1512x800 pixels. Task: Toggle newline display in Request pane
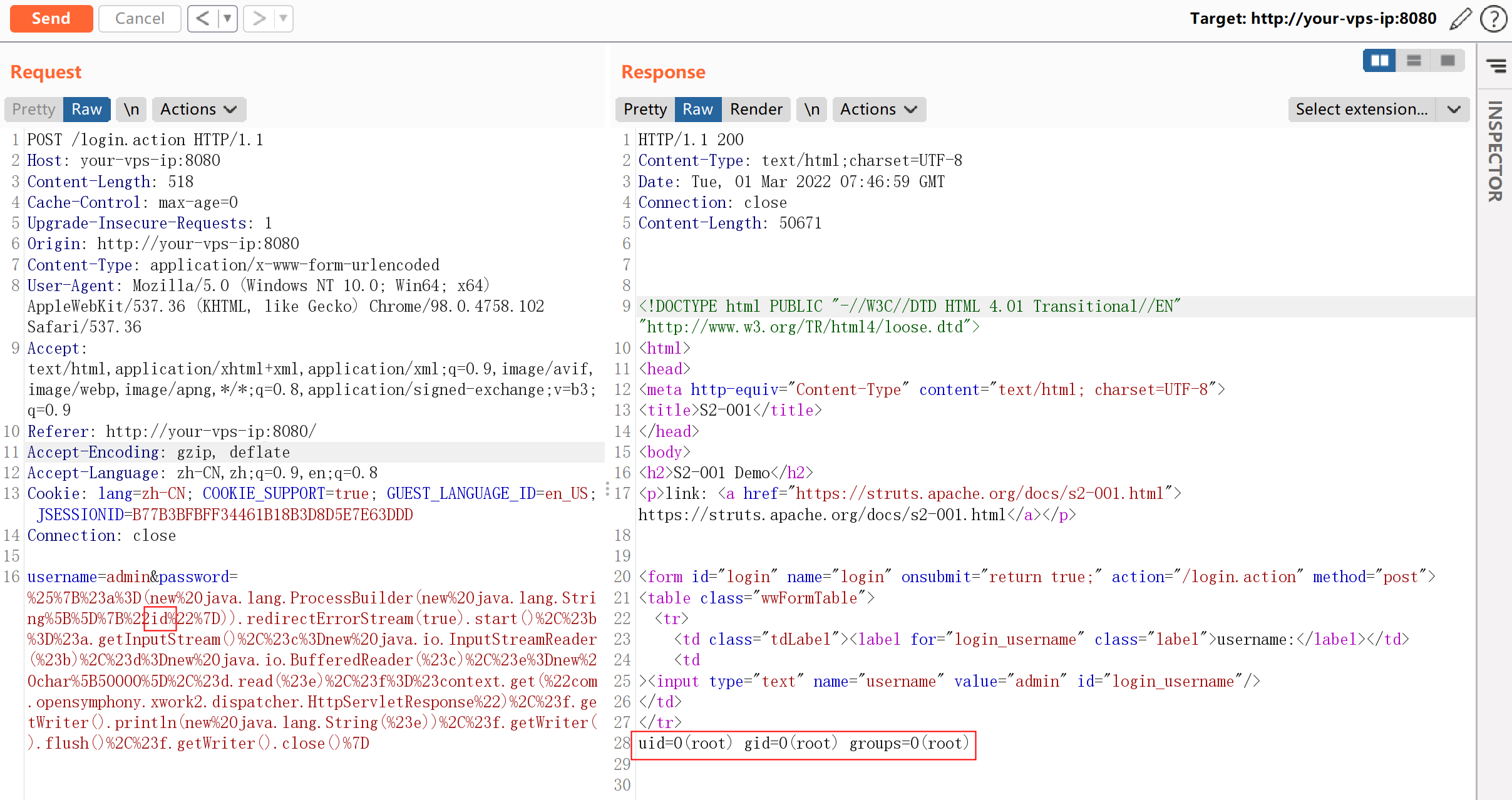click(x=131, y=110)
